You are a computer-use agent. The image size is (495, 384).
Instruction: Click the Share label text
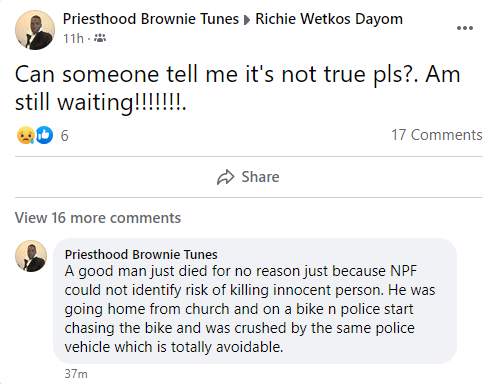(260, 177)
